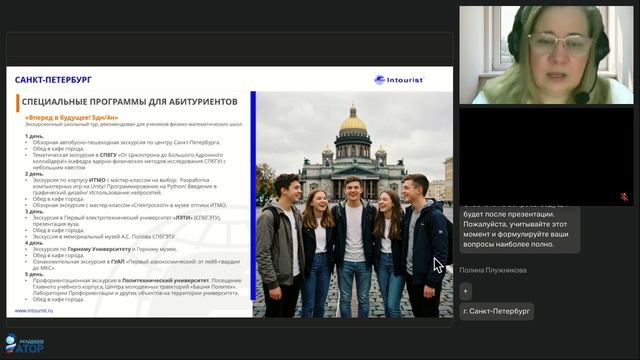Screen dimensions: 640x360
Task: Click the chat message 'г. Санкт-Петербург'
Action: (496, 311)
